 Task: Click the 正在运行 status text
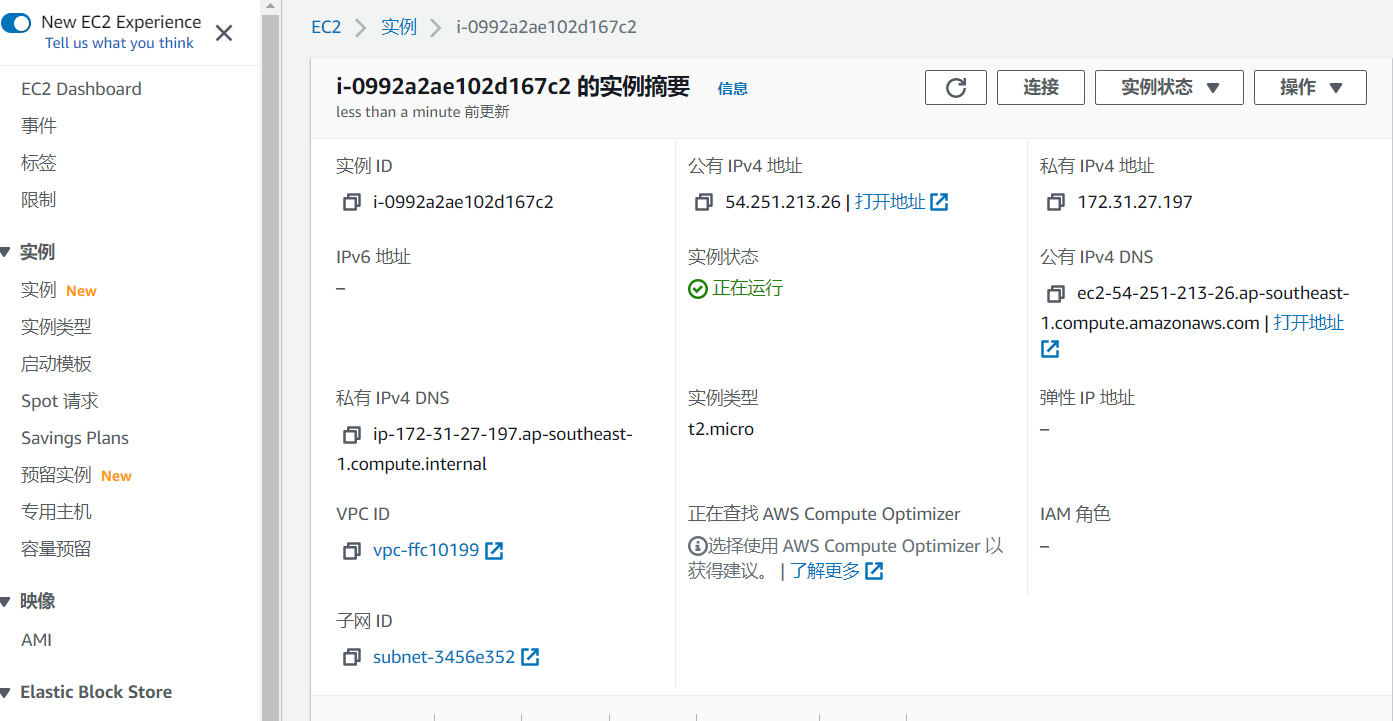[x=748, y=289]
